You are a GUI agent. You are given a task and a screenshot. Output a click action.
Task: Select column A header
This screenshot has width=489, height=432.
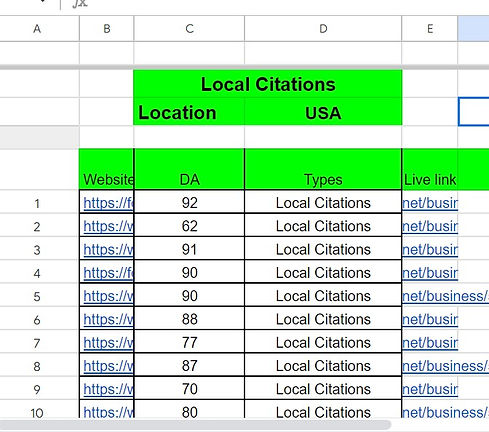tap(37, 29)
